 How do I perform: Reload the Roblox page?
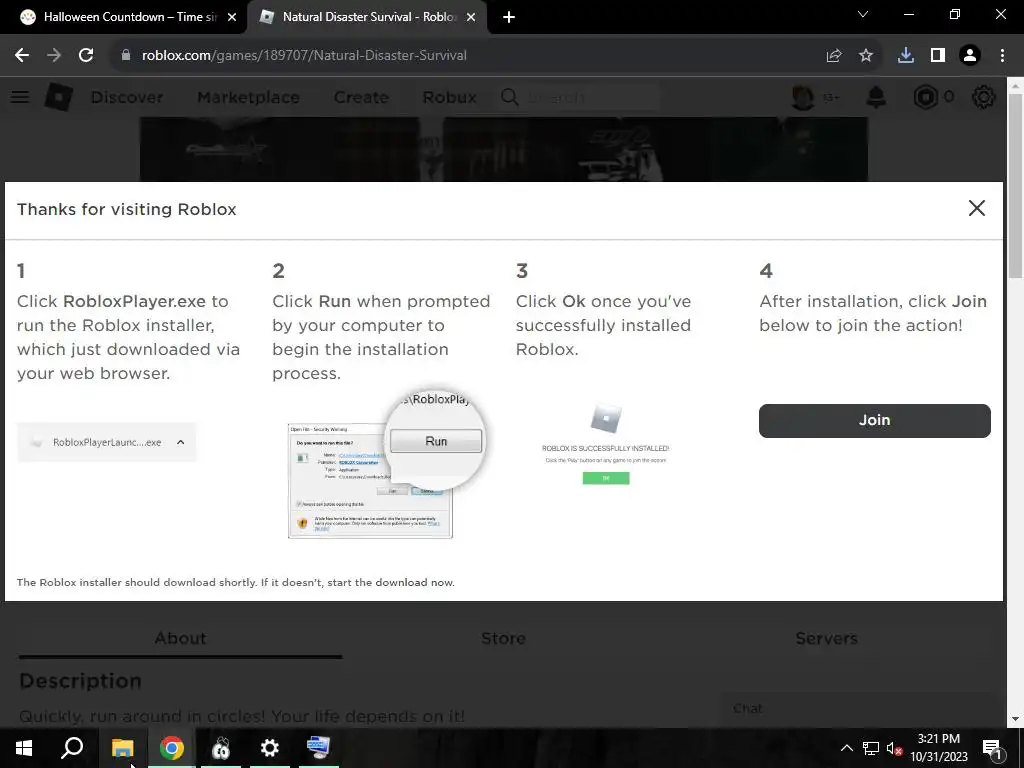[x=86, y=56]
